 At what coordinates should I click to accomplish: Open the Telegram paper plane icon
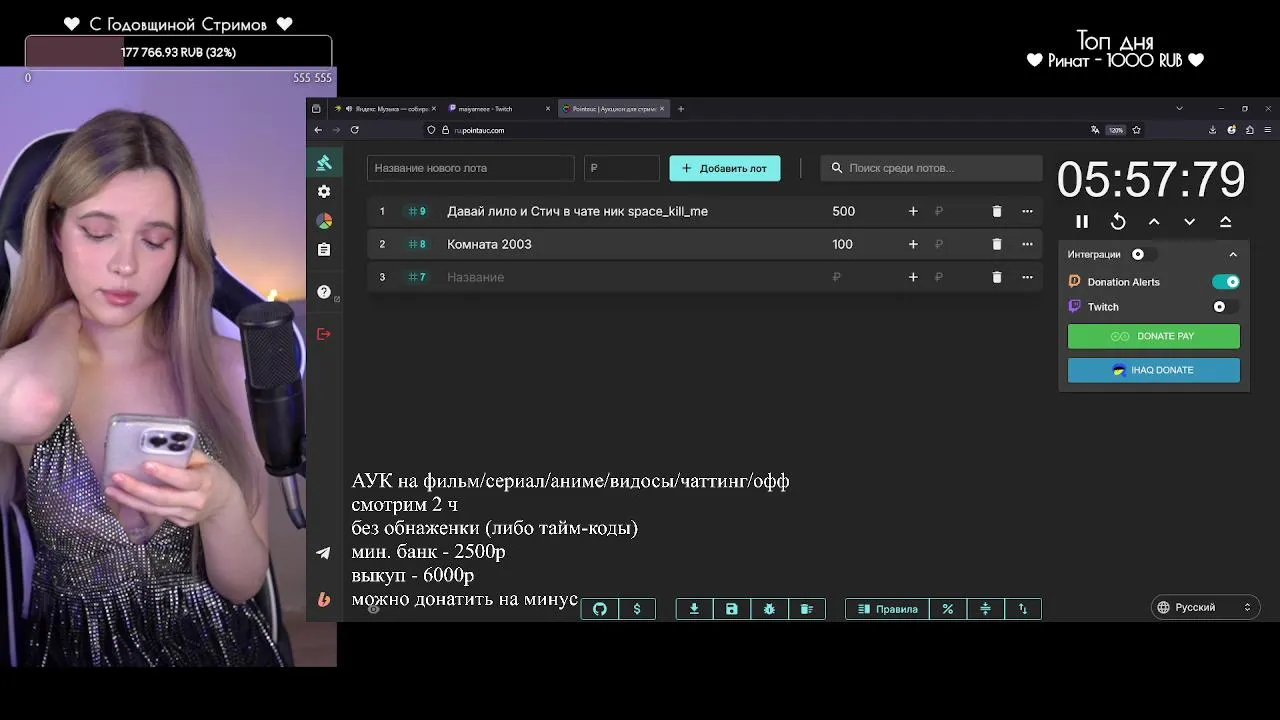(x=324, y=553)
